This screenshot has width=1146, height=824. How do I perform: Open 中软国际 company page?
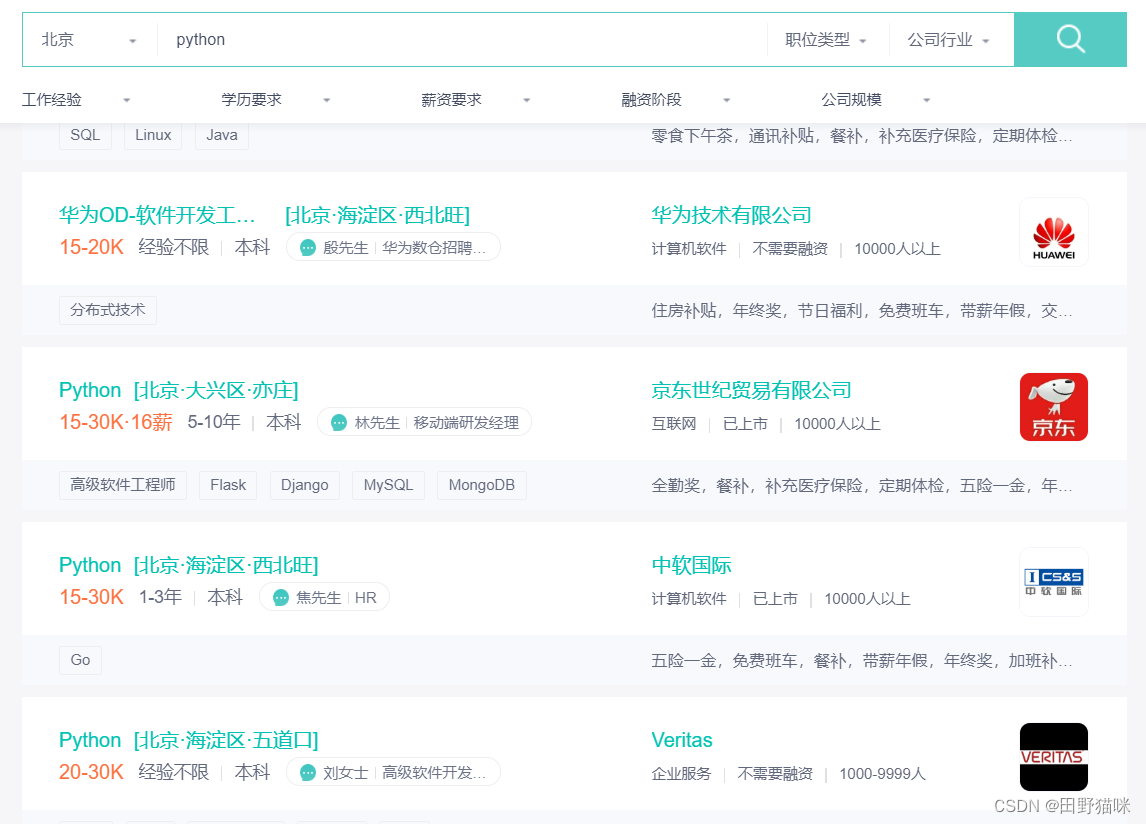[691, 565]
